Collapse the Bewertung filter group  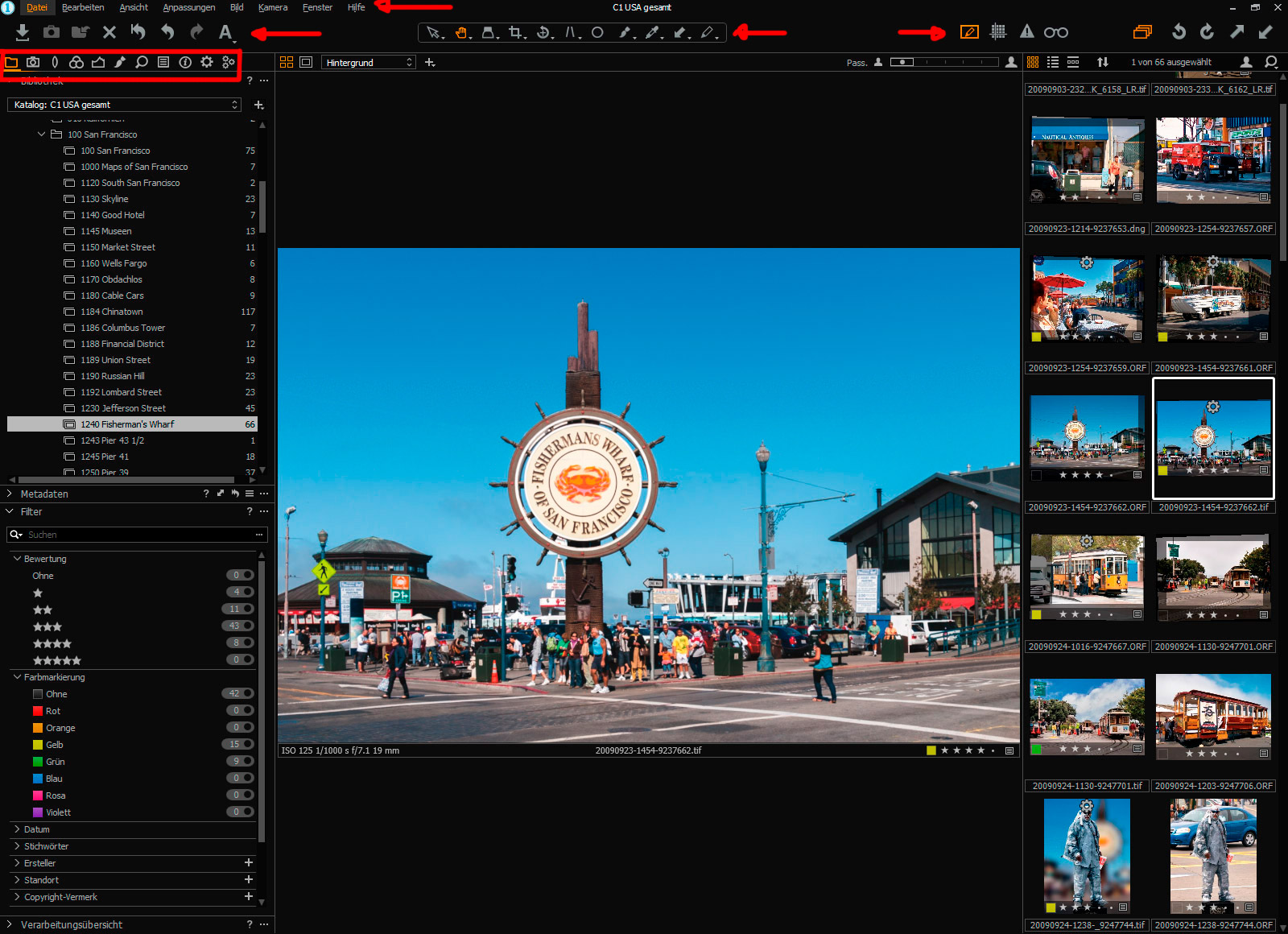click(x=17, y=559)
